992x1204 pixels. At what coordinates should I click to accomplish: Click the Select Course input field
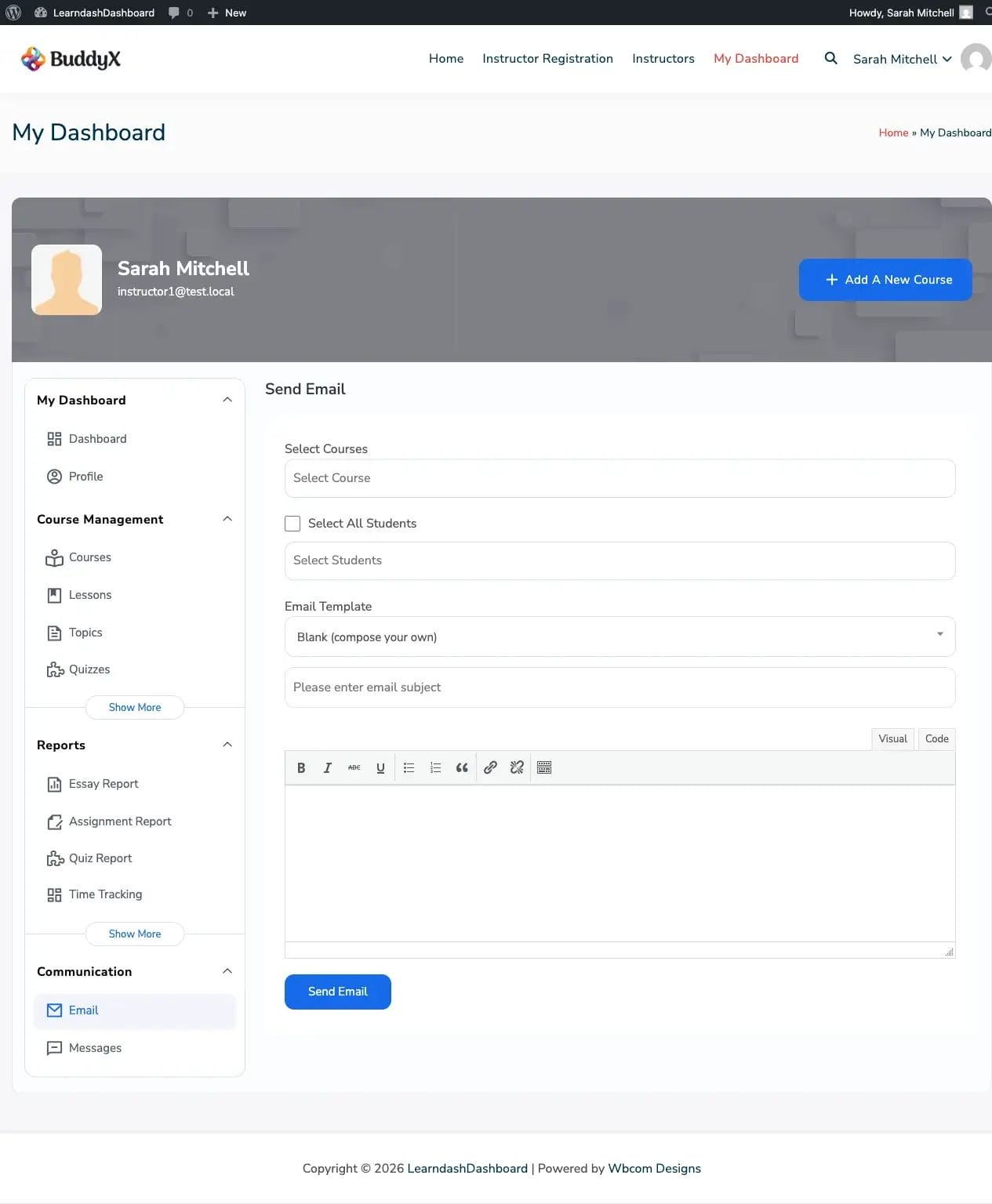(620, 478)
